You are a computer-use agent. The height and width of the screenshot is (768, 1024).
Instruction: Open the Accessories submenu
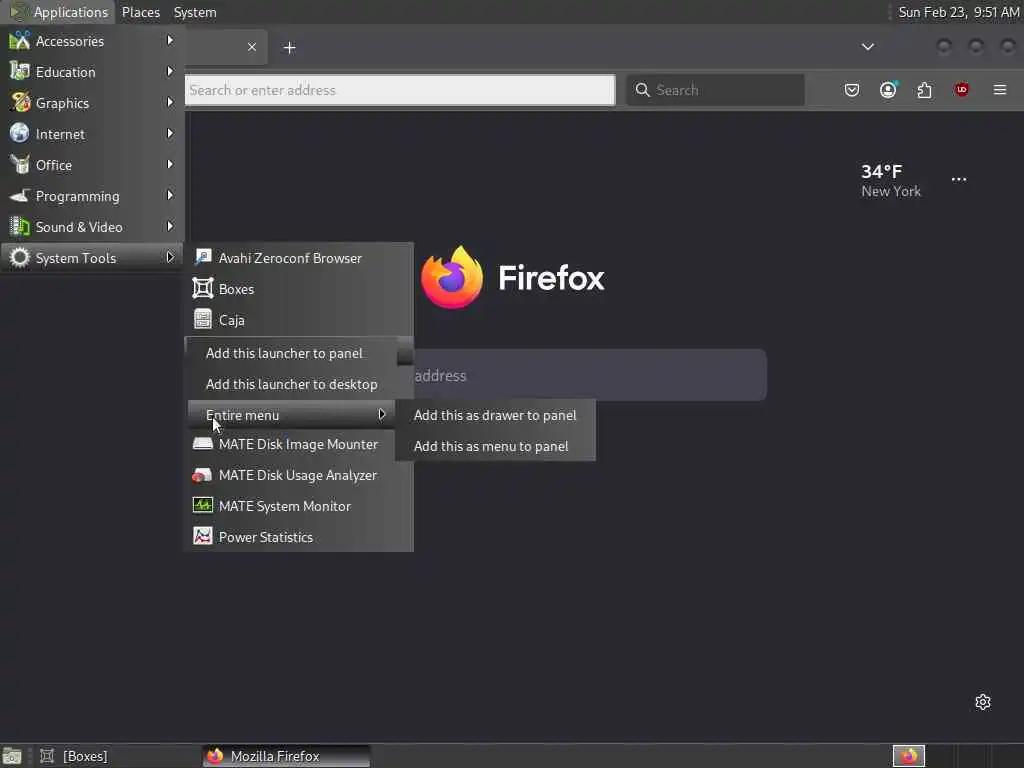tap(92, 41)
